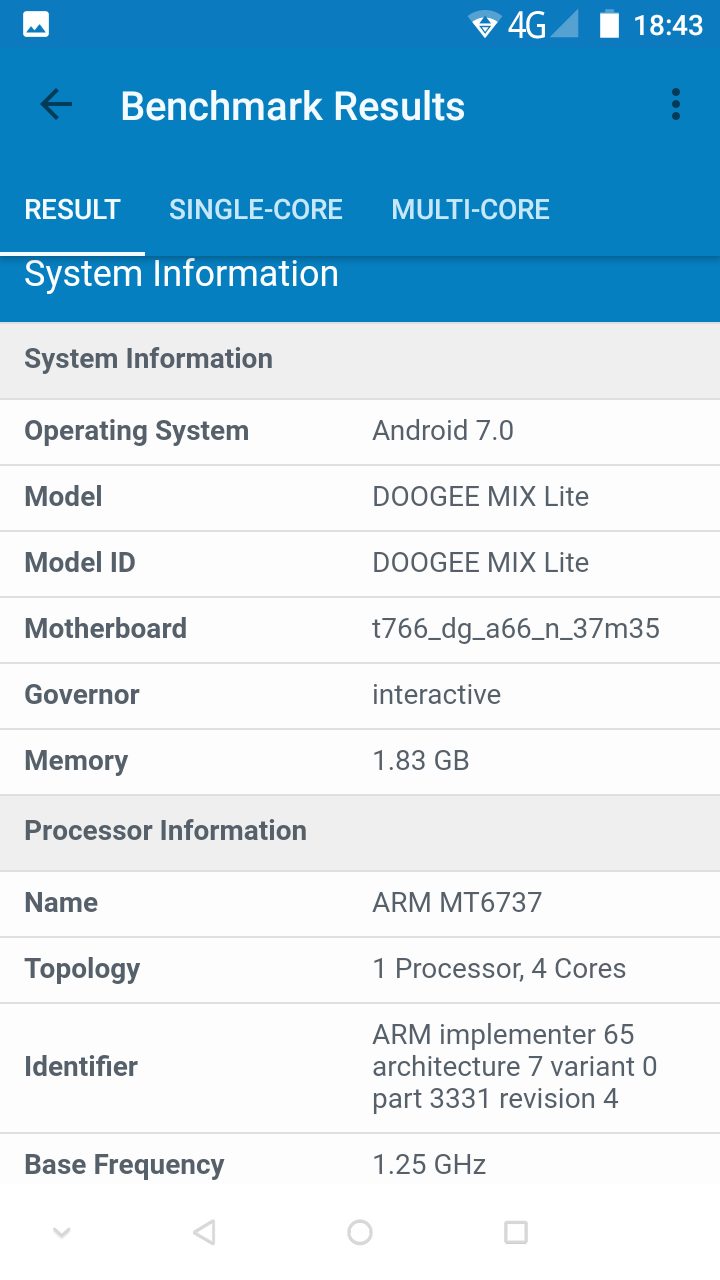The width and height of the screenshot is (720, 1280).
Task: Switch to the SINGLE-CORE tab
Action: 256,210
